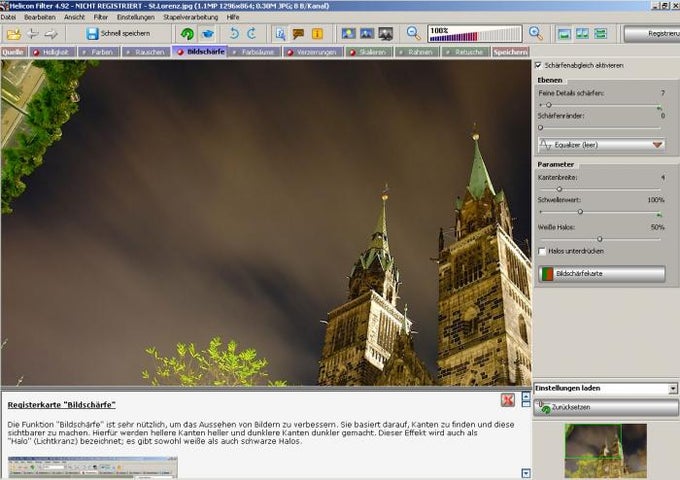
Task: Open the Filter menu
Action: (x=101, y=17)
